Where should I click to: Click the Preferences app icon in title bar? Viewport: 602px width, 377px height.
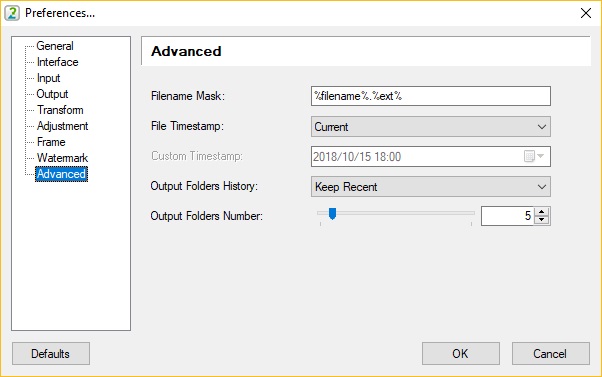12,13
